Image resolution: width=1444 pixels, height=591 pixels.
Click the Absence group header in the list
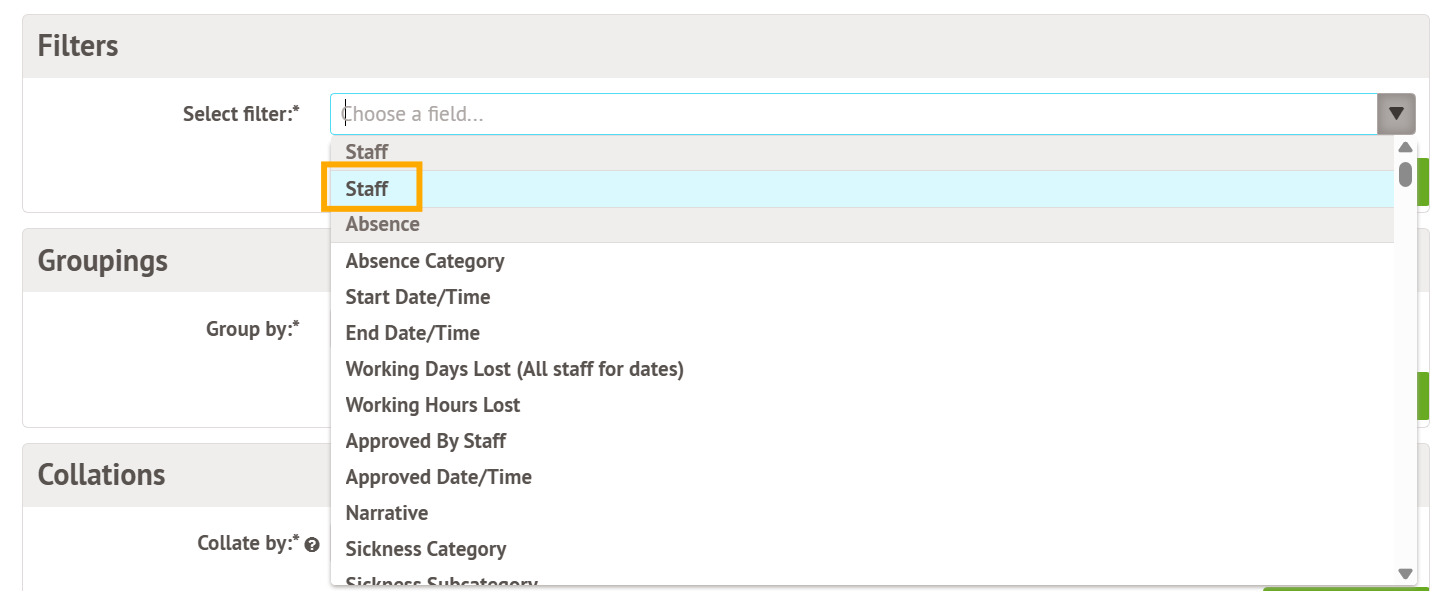coord(382,225)
